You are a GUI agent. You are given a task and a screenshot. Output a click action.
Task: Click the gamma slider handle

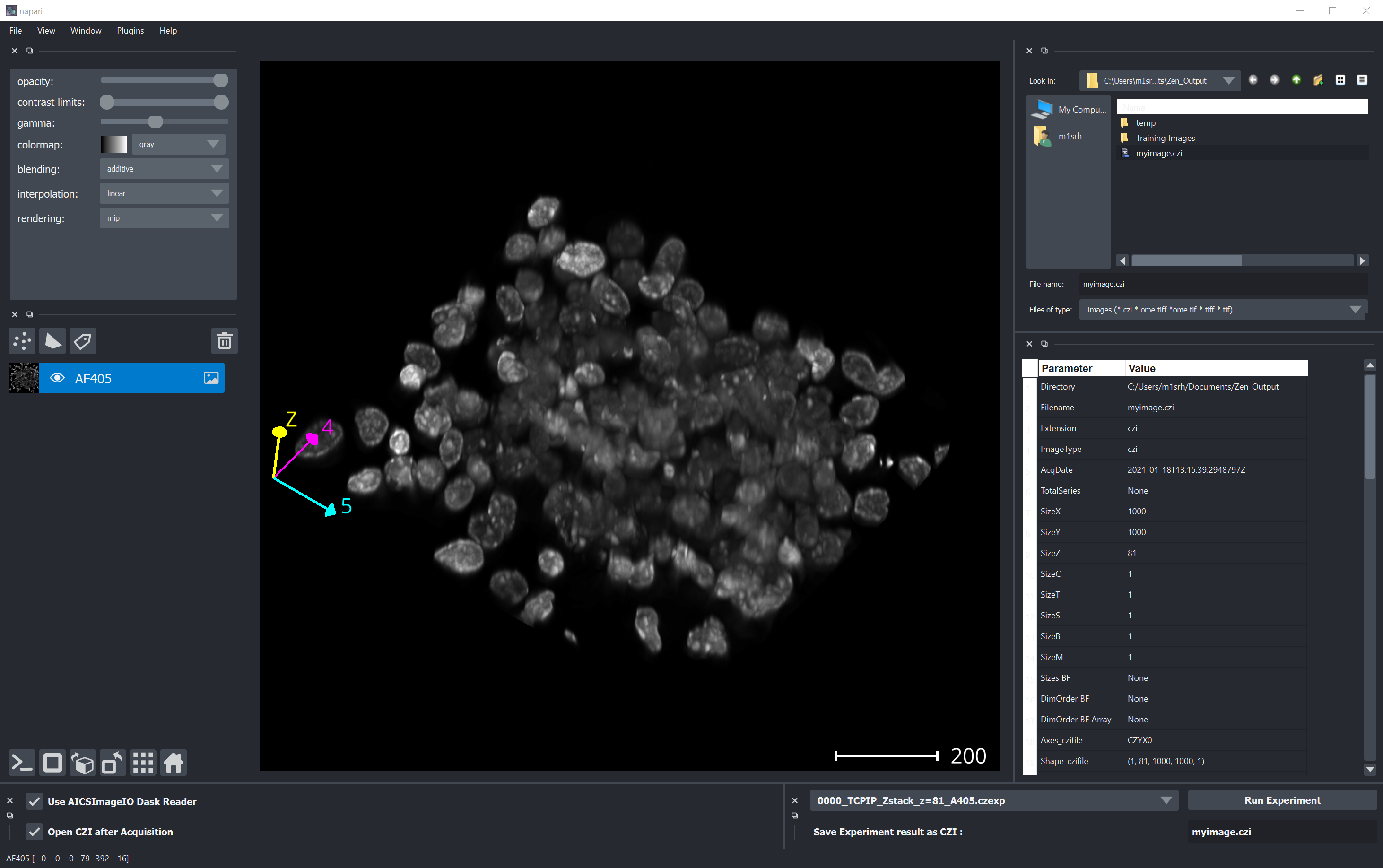point(156,122)
